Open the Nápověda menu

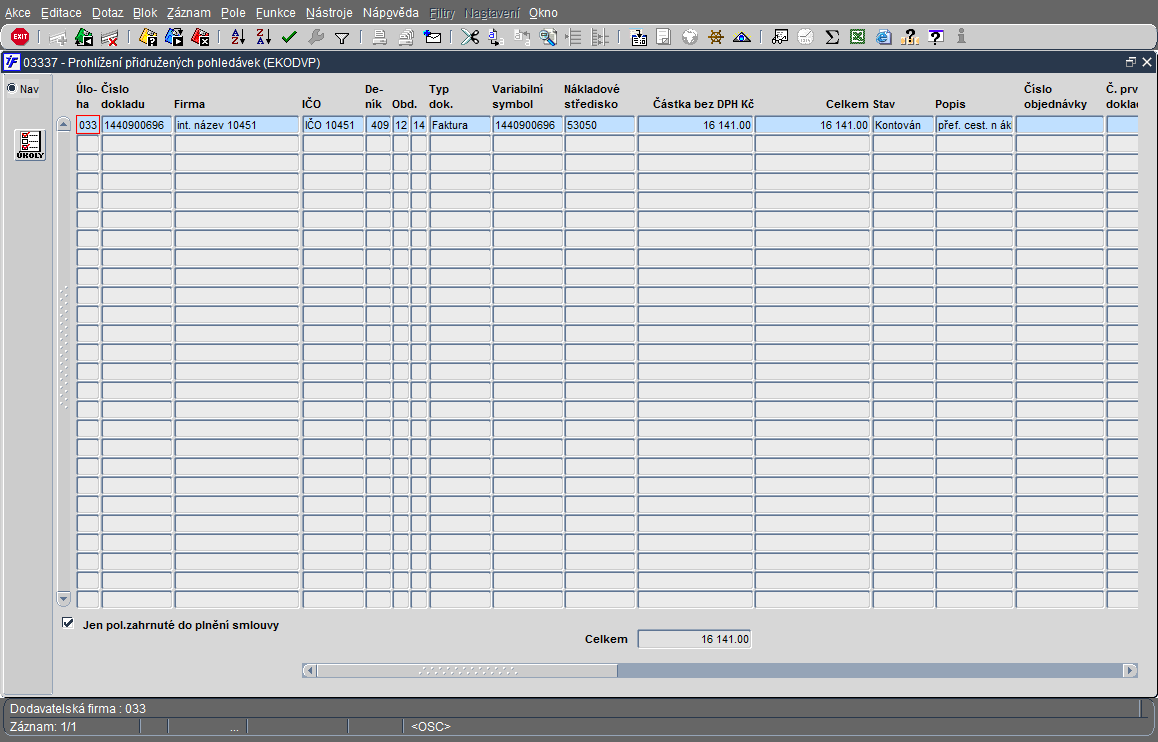pos(391,13)
